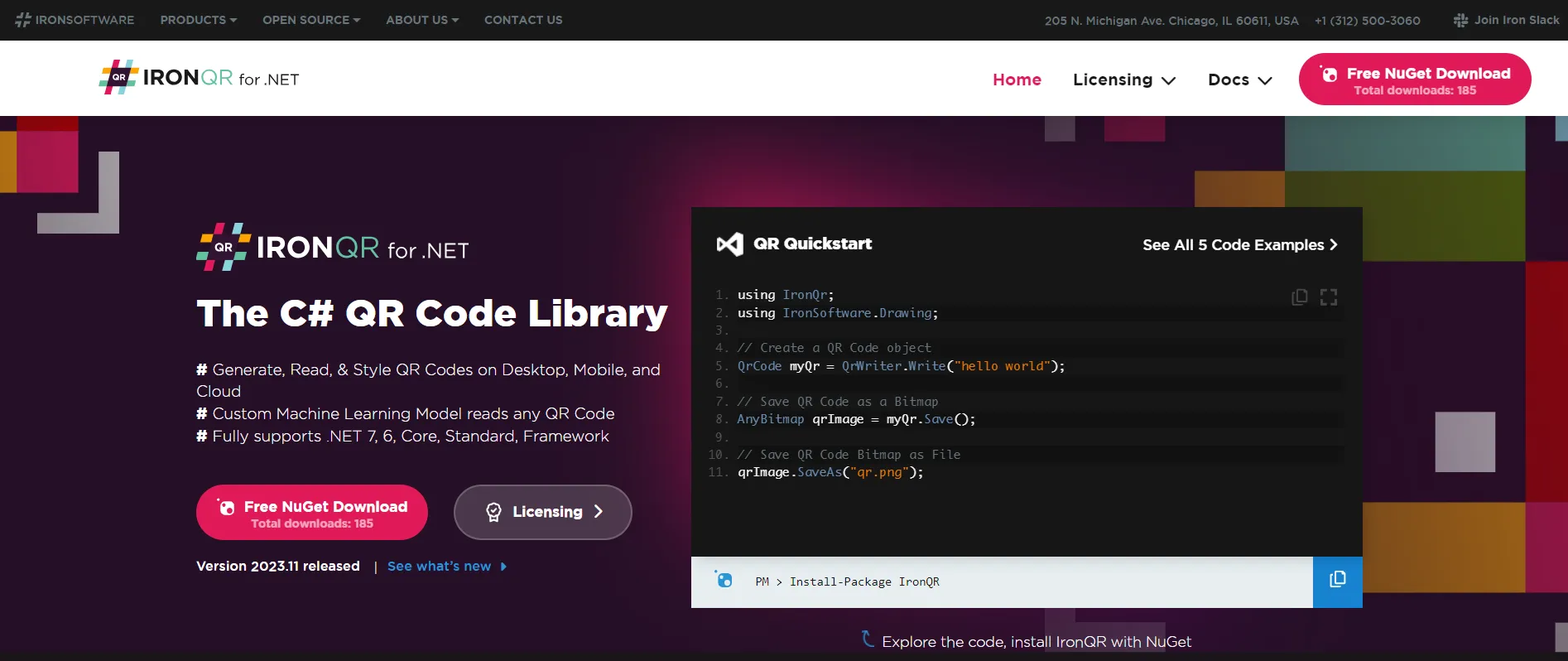Open the Contact Us page

(523, 20)
